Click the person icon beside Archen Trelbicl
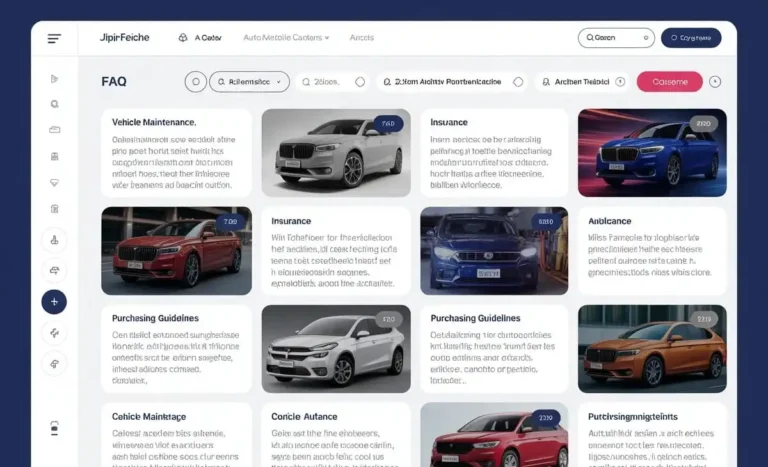This screenshot has height=467, width=768. pyautogui.click(x=546, y=82)
